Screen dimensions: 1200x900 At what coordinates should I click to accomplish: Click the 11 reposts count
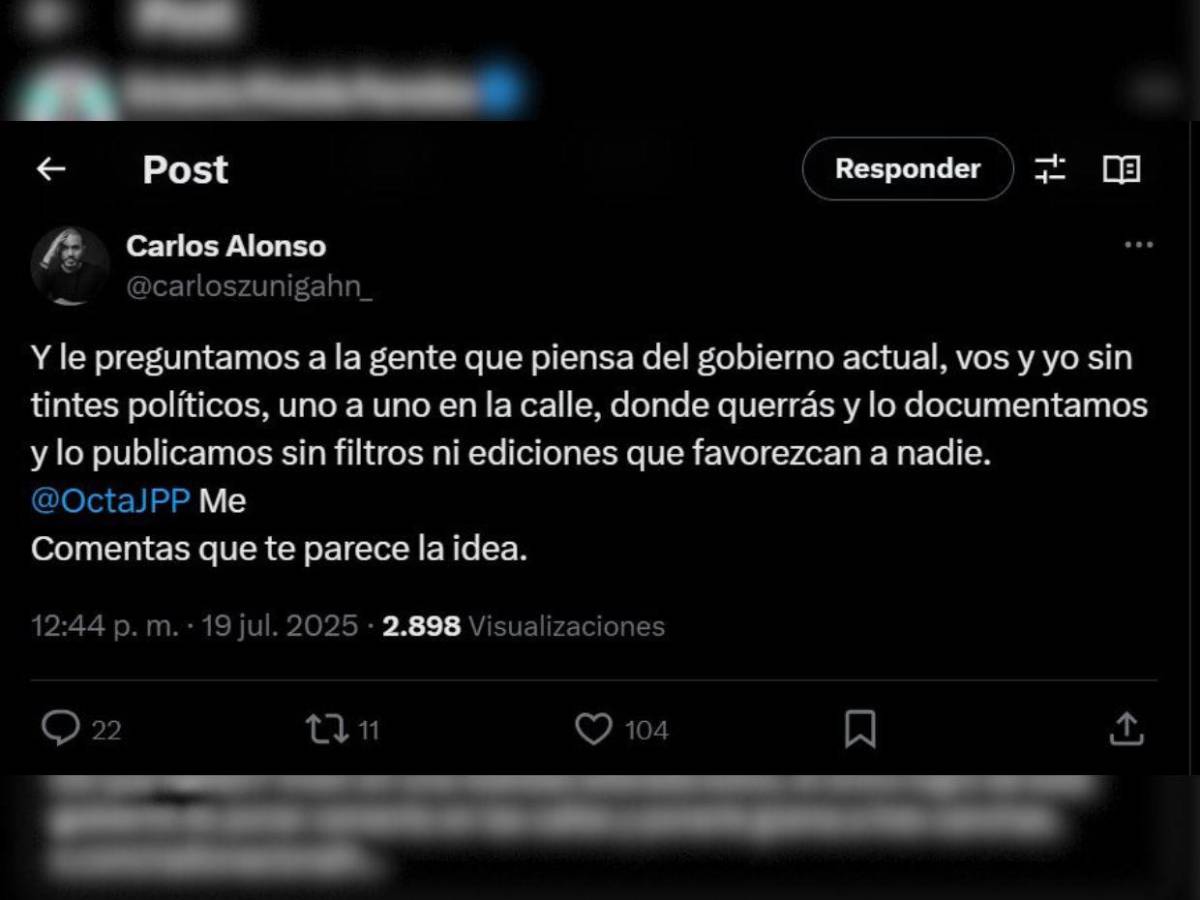[368, 731]
